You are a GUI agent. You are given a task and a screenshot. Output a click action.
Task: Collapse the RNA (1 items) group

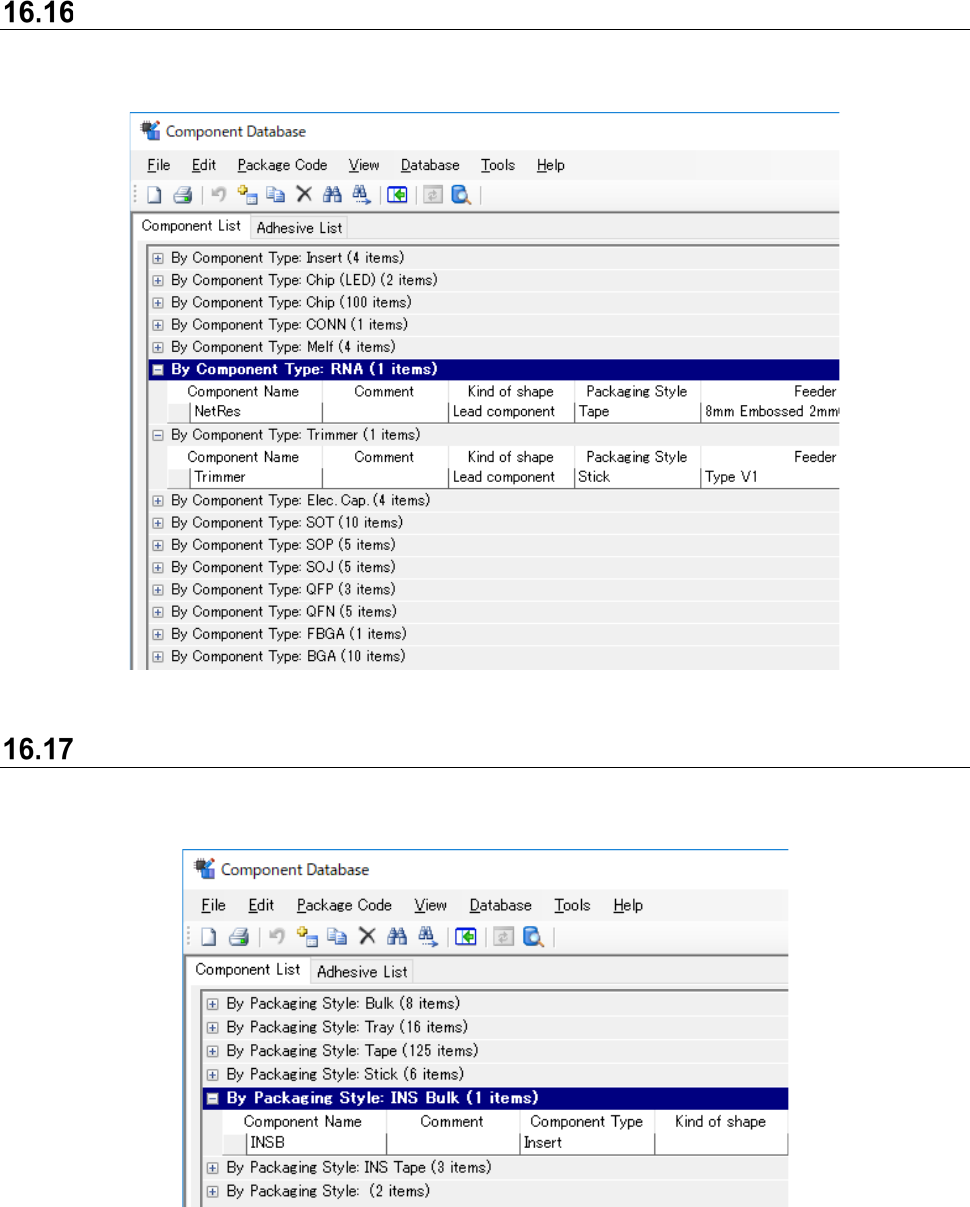tap(157, 369)
